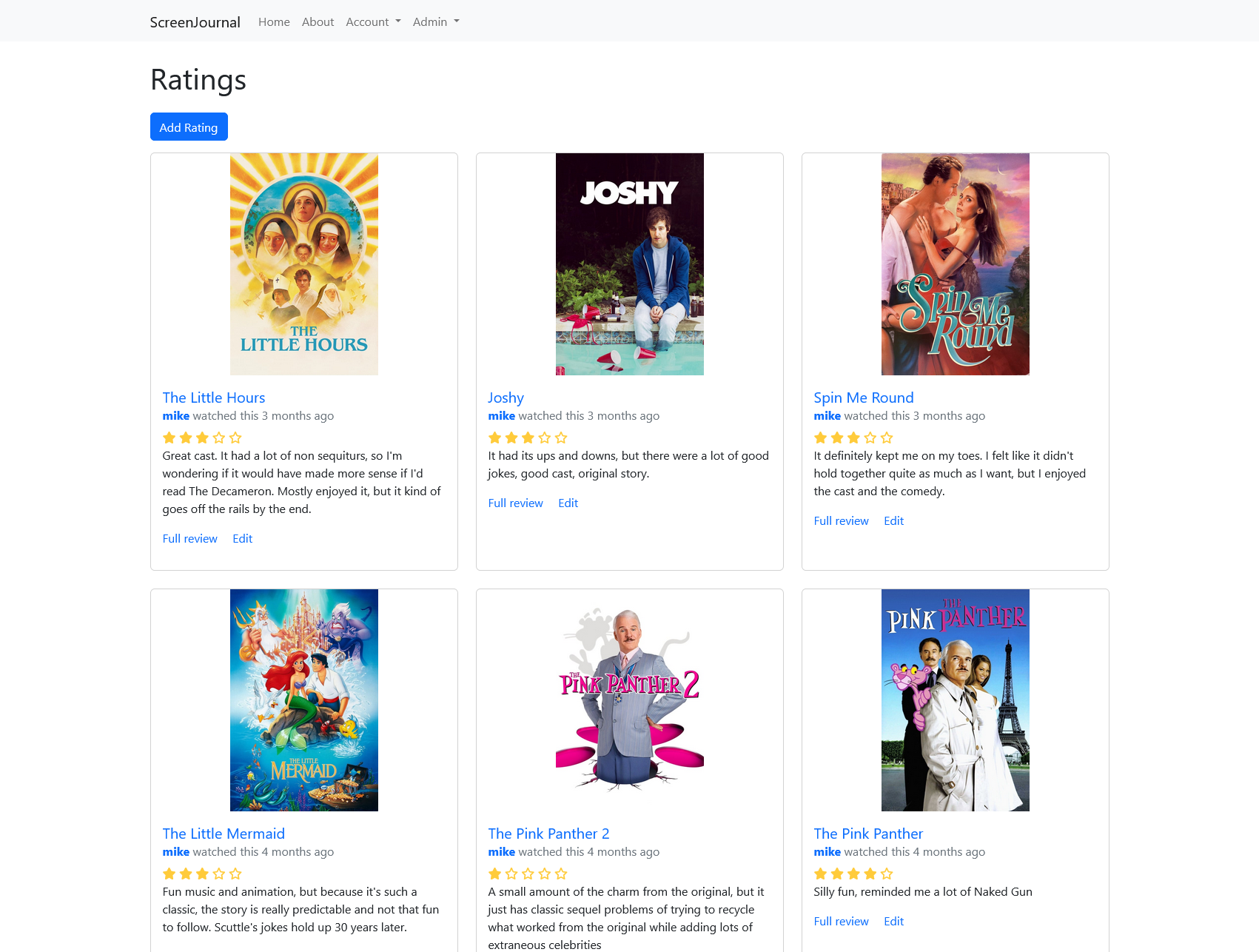Open the About page
This screenshot has width=1259, height=952.
coord(318,21)
